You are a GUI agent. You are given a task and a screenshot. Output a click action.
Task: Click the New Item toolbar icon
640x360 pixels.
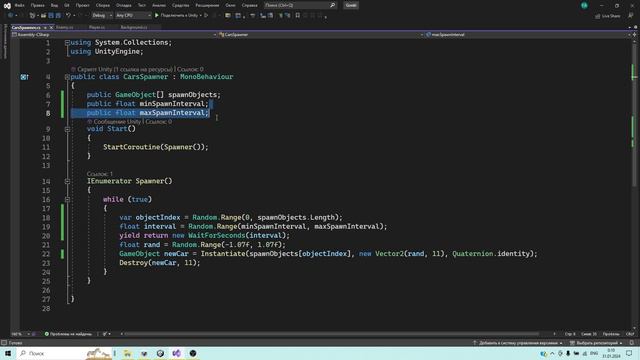[32, 15]
